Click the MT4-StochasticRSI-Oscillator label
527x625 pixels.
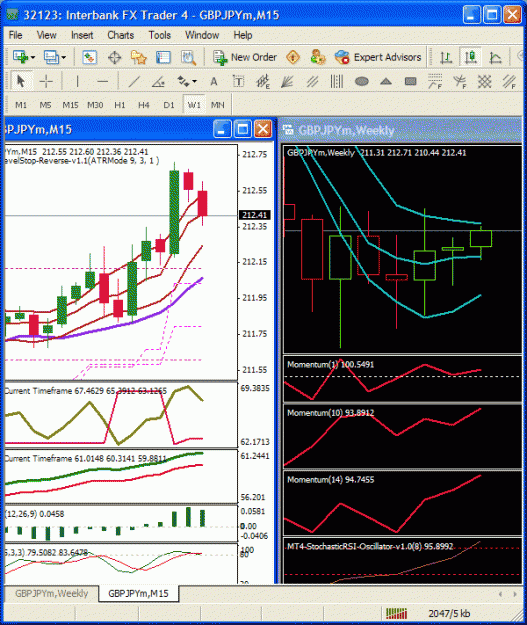pos(370,546)
